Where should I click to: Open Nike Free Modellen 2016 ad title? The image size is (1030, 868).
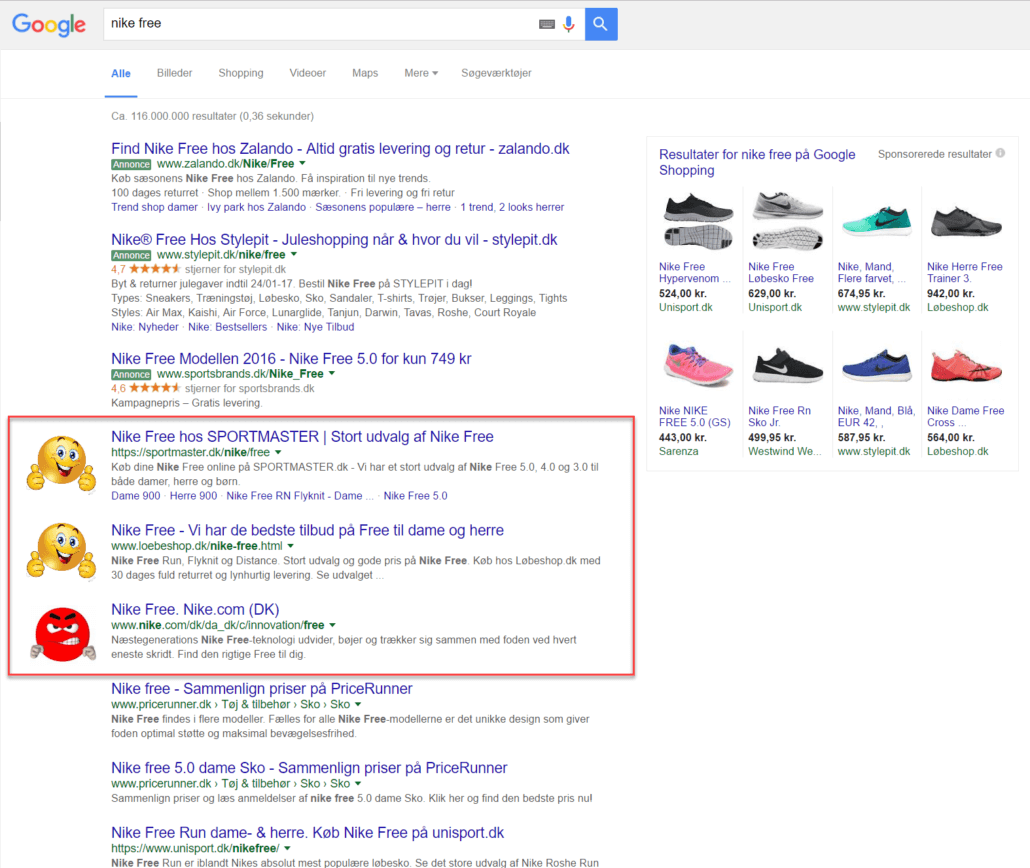tap(291, 359)
